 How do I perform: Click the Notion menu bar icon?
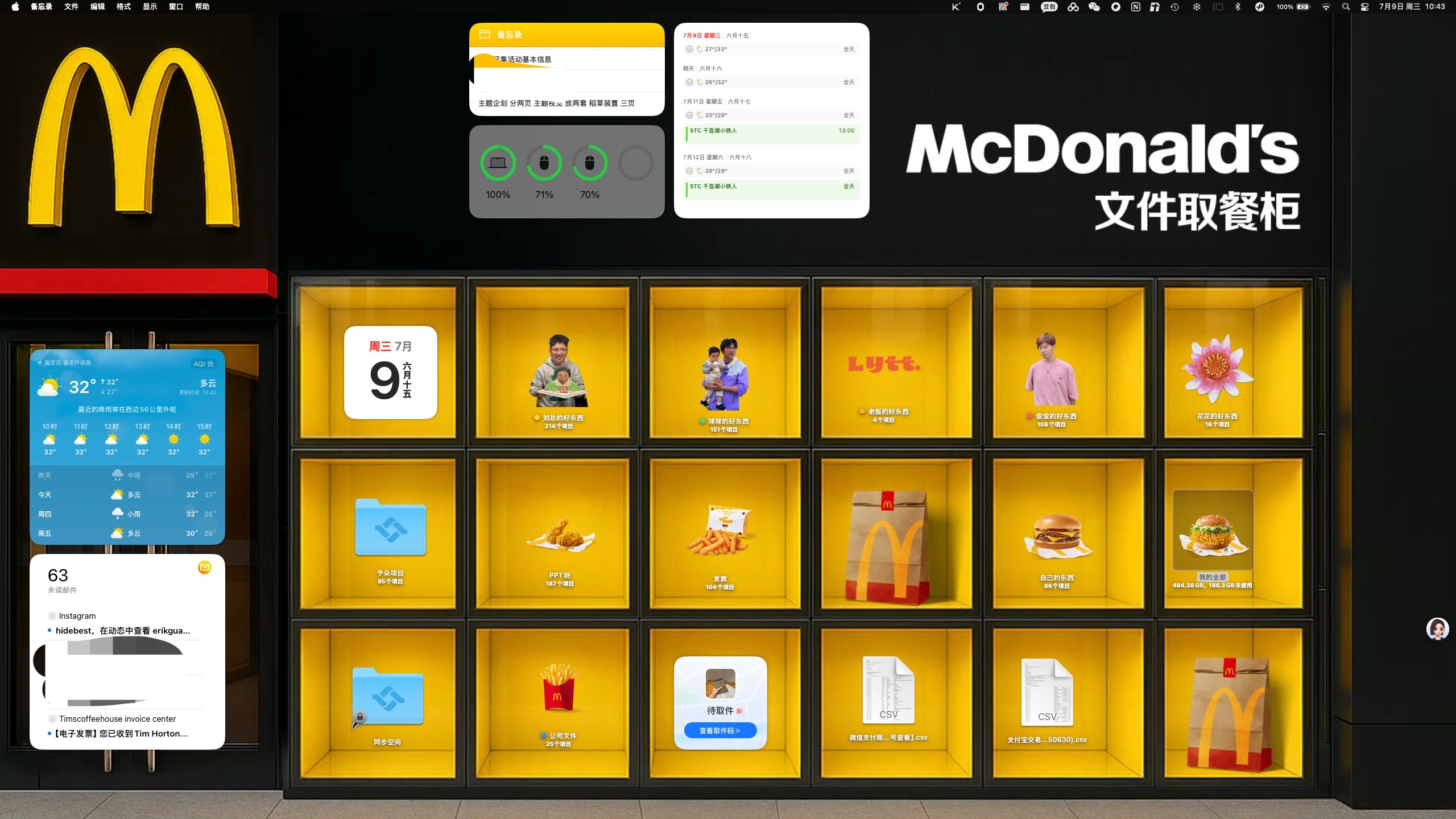[x=1135, y=7]
